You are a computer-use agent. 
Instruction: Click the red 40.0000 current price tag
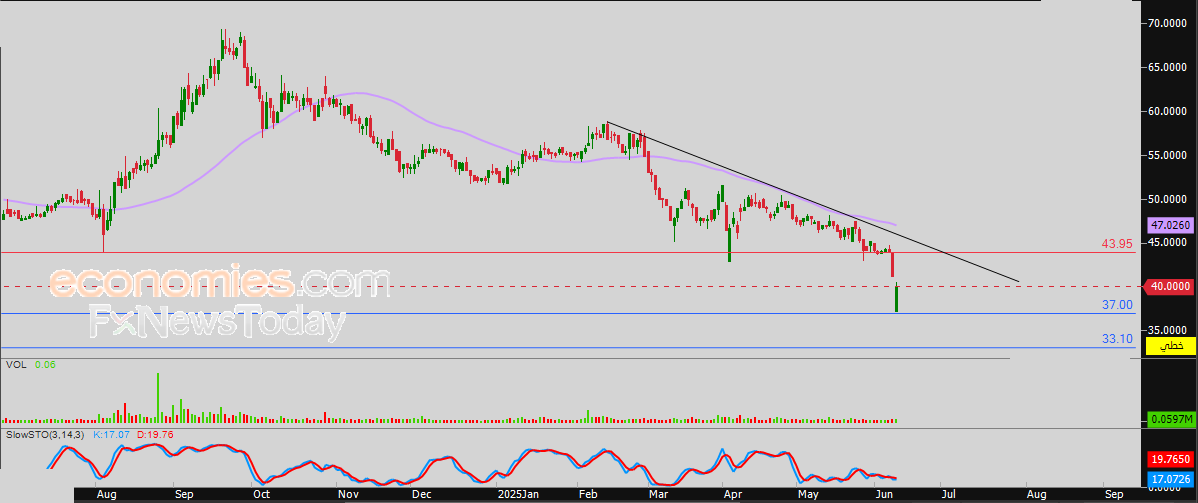[1168, 287]
